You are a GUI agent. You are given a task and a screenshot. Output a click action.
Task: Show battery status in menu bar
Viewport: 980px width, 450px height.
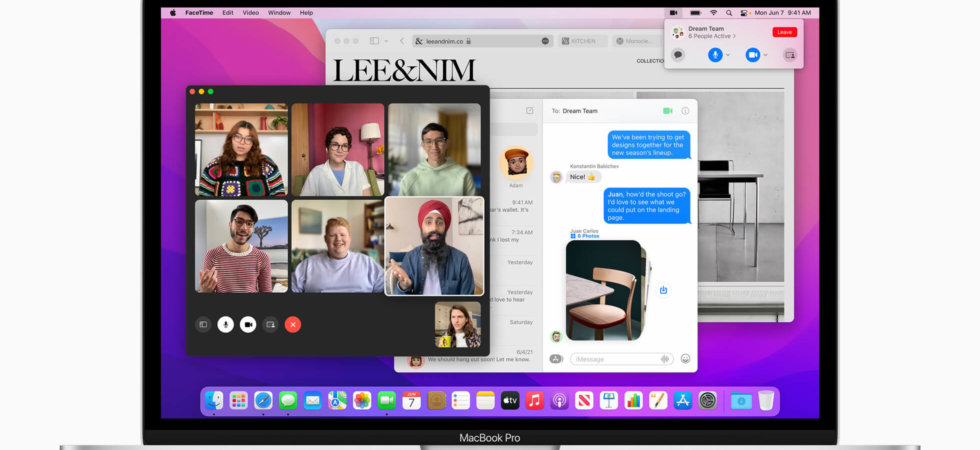[695, 12]
